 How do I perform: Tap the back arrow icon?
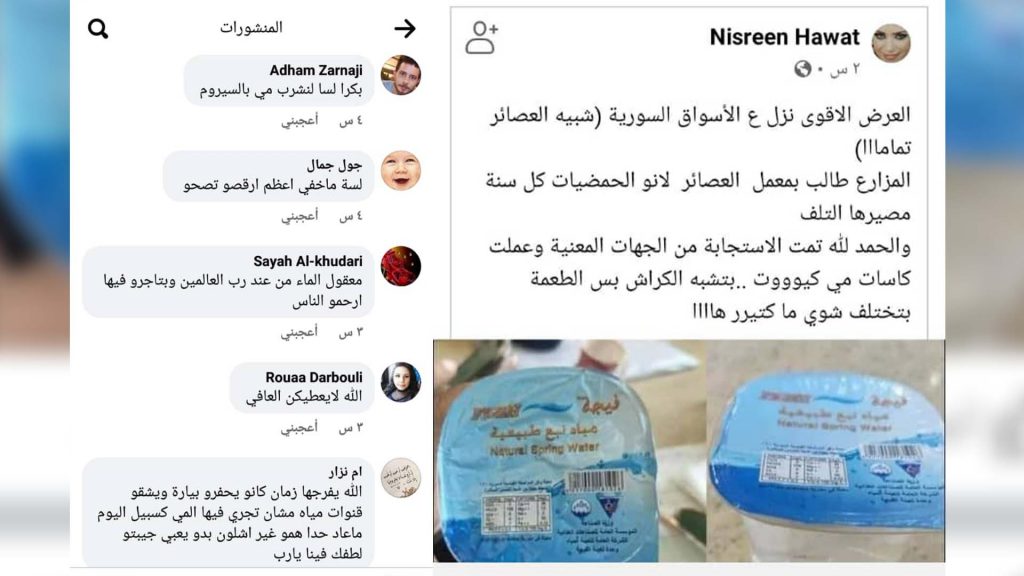[x=405, y=28]
